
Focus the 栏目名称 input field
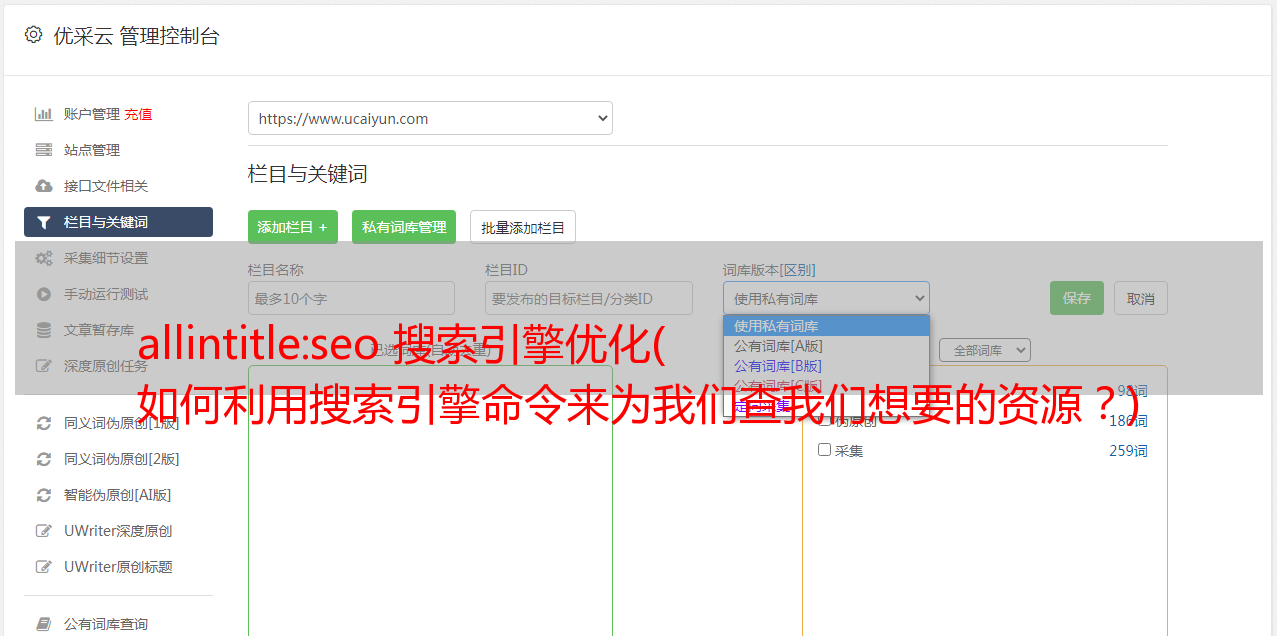pos(351,298)
